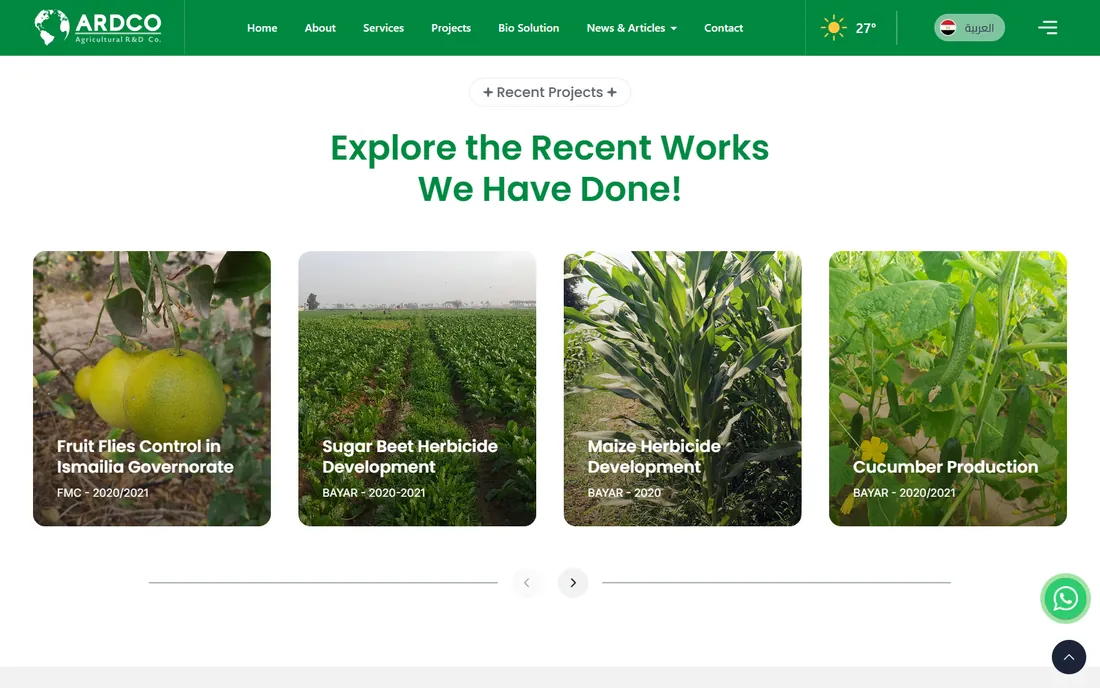Open the Bio Solution menu item
This screenshot has width=1100, height=688.
click(x=528, y=28)
